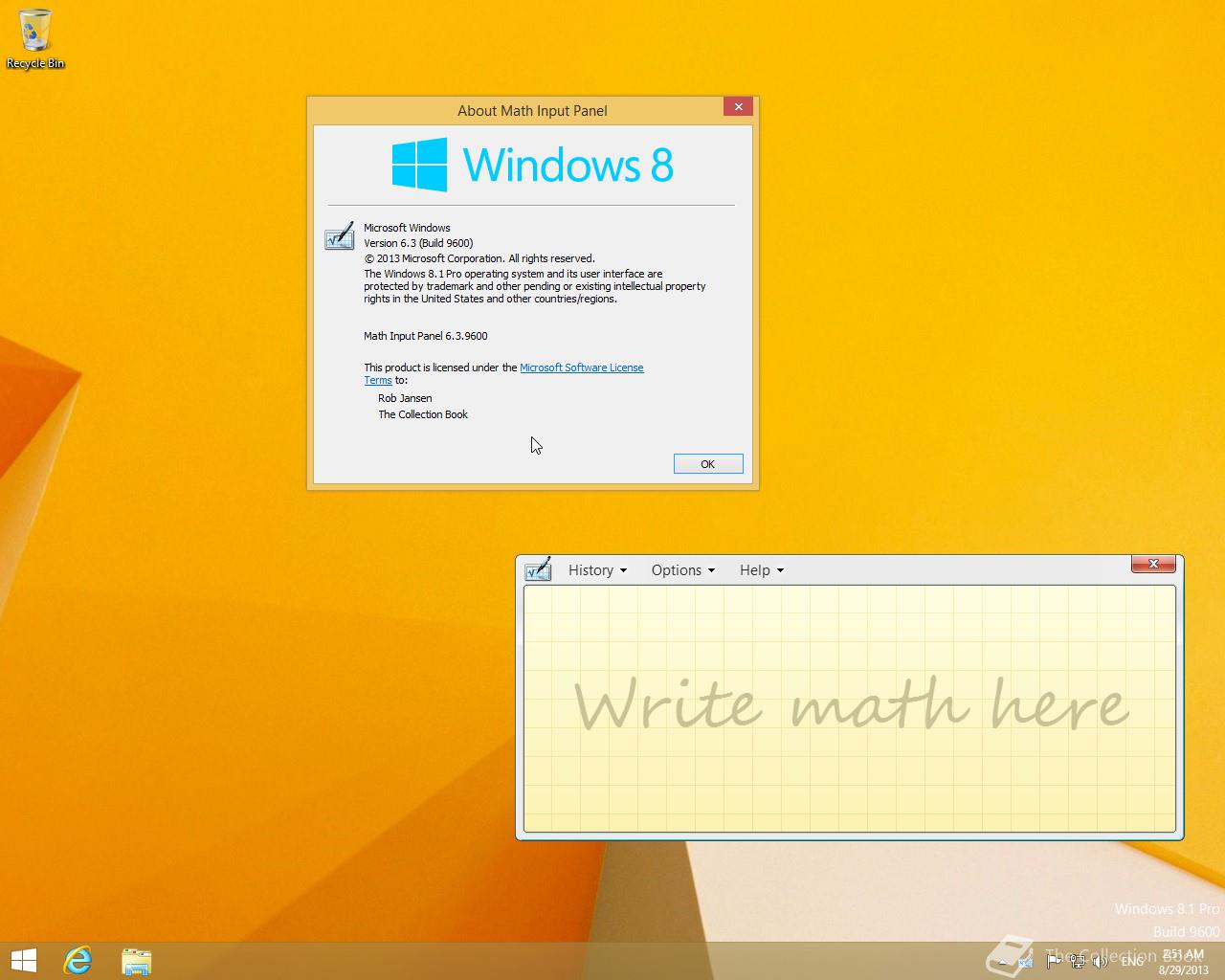Viewport: 1225px width, 980px height.
Task: Close the Math Input Panel window
Action: click(1153, 564)
